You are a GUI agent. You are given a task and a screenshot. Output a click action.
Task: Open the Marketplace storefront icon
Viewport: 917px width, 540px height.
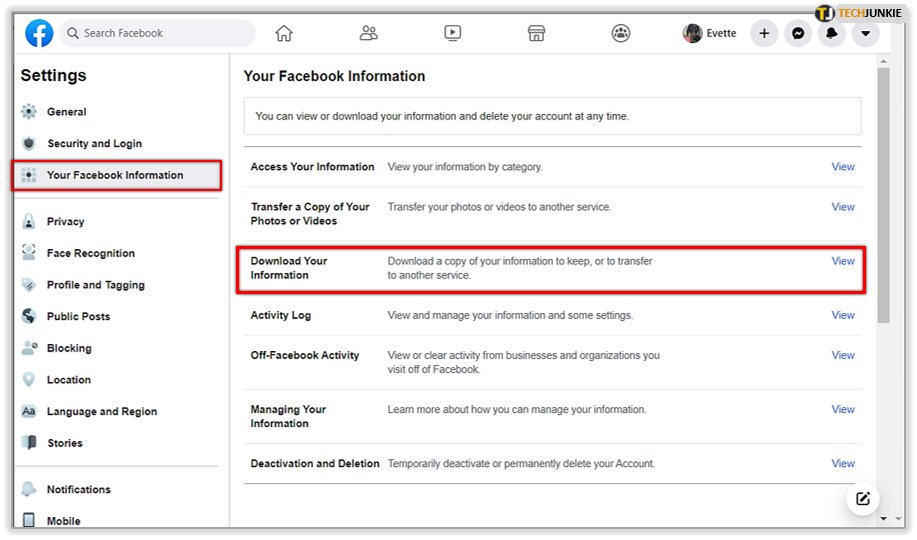tap(536, 33)
